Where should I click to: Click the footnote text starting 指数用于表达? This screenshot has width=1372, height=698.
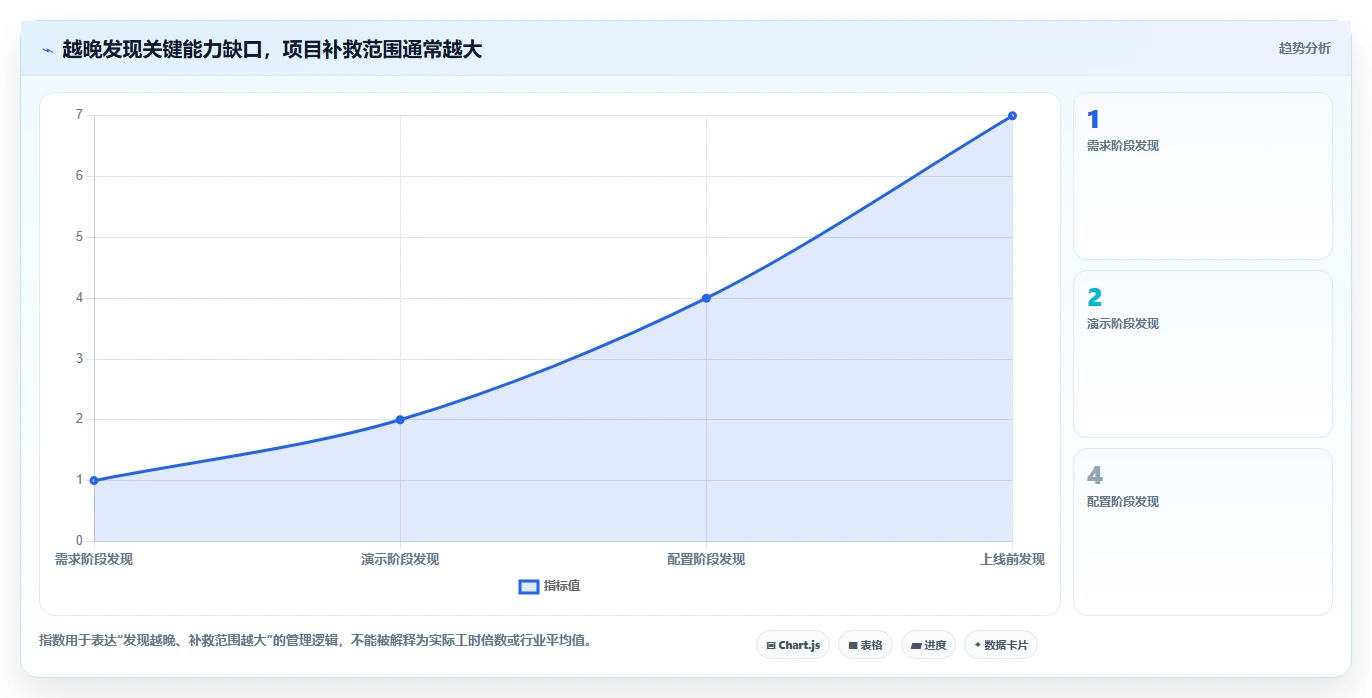point(318,640)
